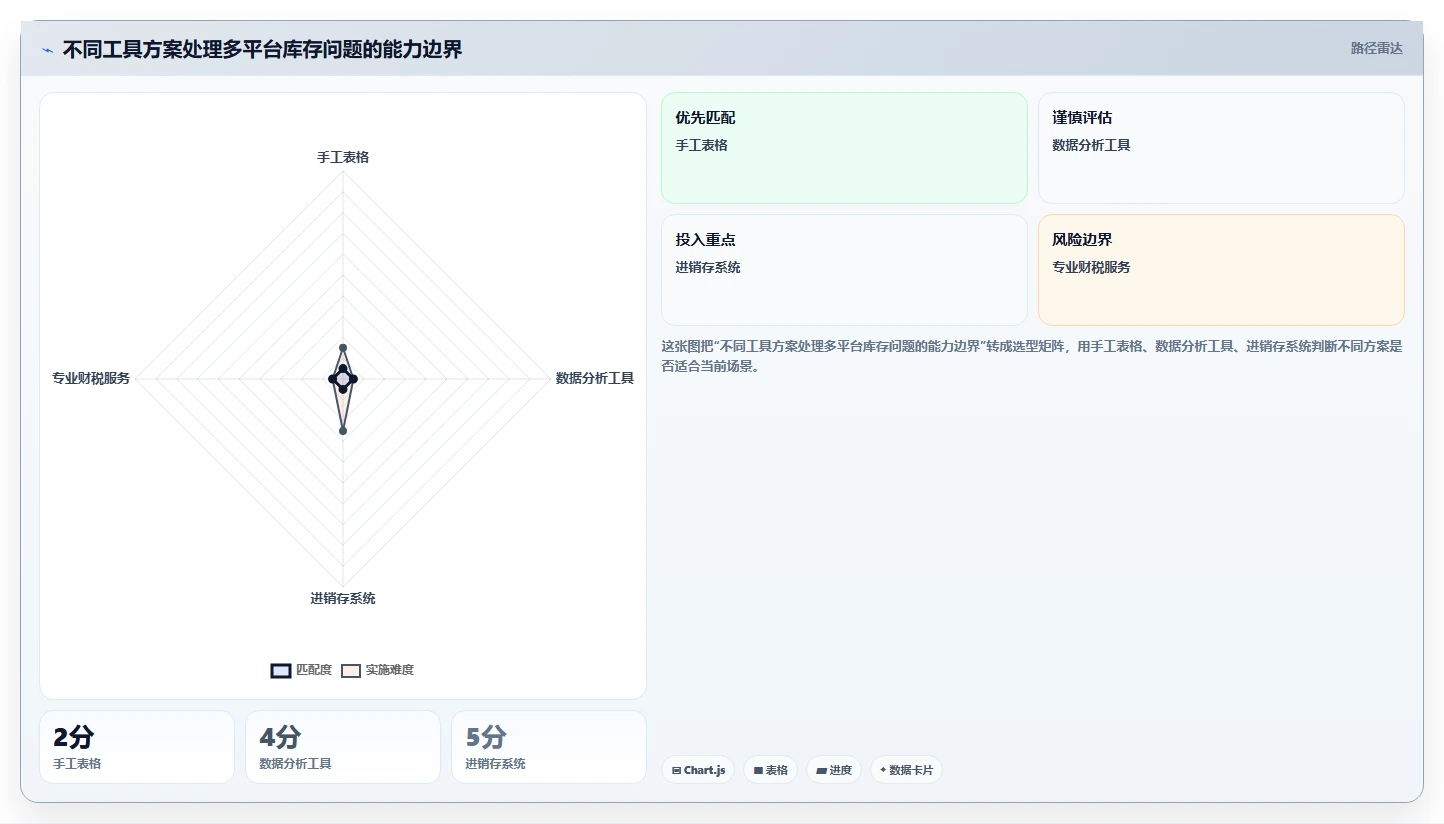Screen dimensions: 1444x824
Task: Click the 进销存系统 radar axis label
Action: (x=343, y=598)
